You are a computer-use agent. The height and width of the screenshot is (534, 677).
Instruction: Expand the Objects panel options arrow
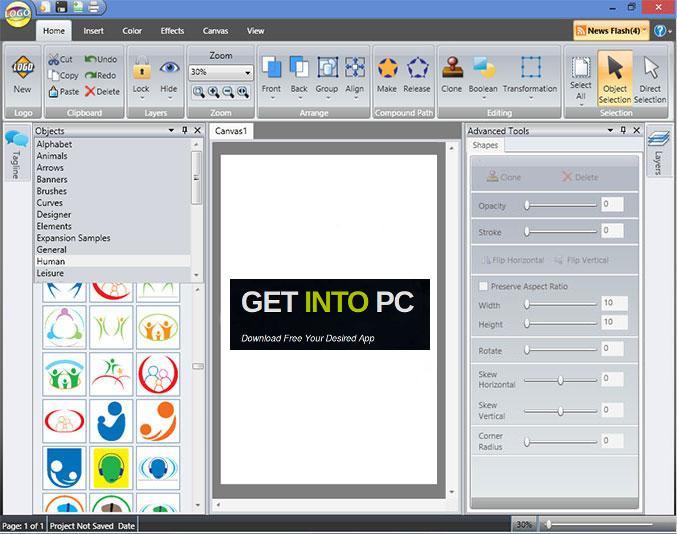click(171, 130)
